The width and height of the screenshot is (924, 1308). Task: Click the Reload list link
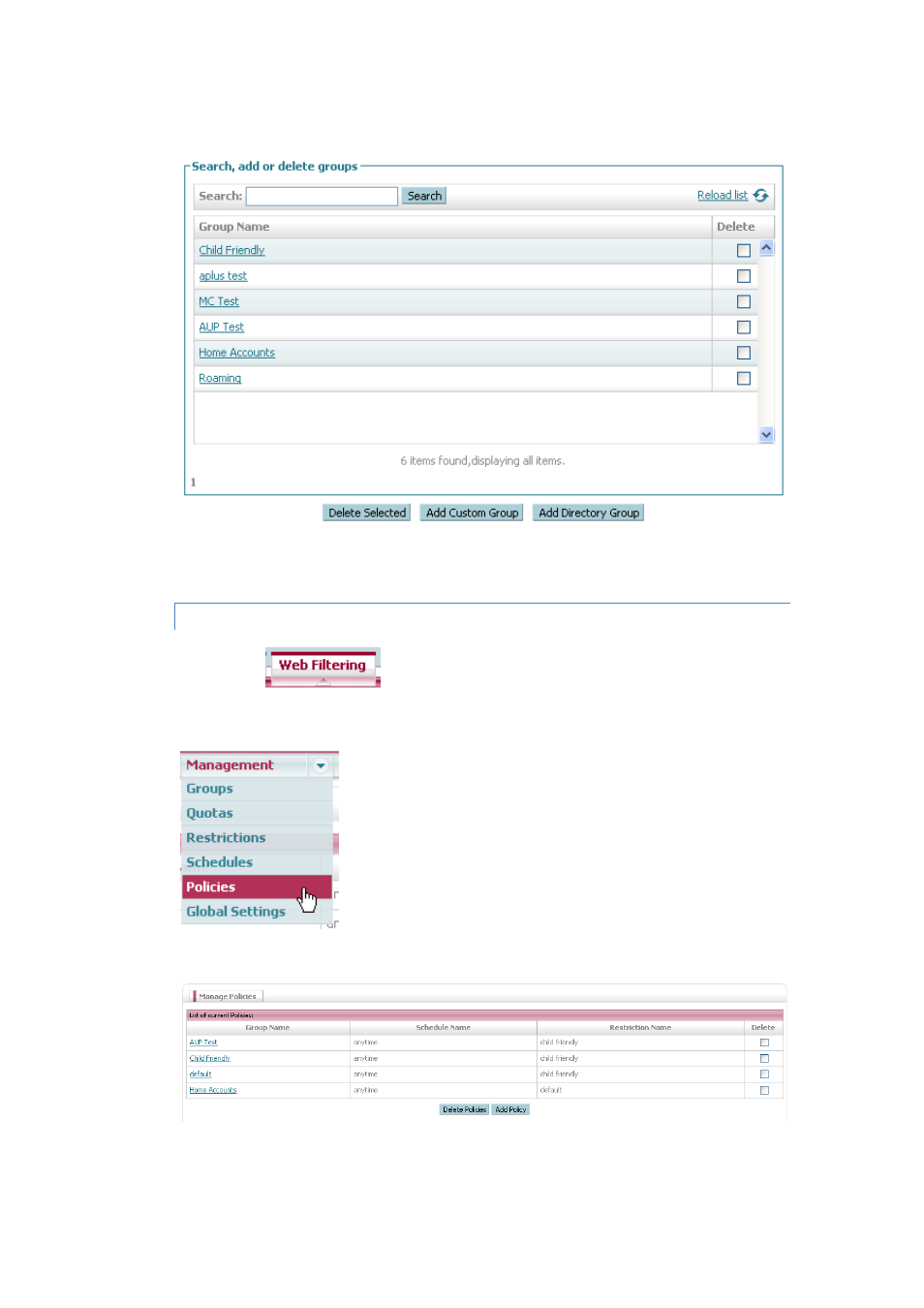pyautogui.click(x=722, y=196)
